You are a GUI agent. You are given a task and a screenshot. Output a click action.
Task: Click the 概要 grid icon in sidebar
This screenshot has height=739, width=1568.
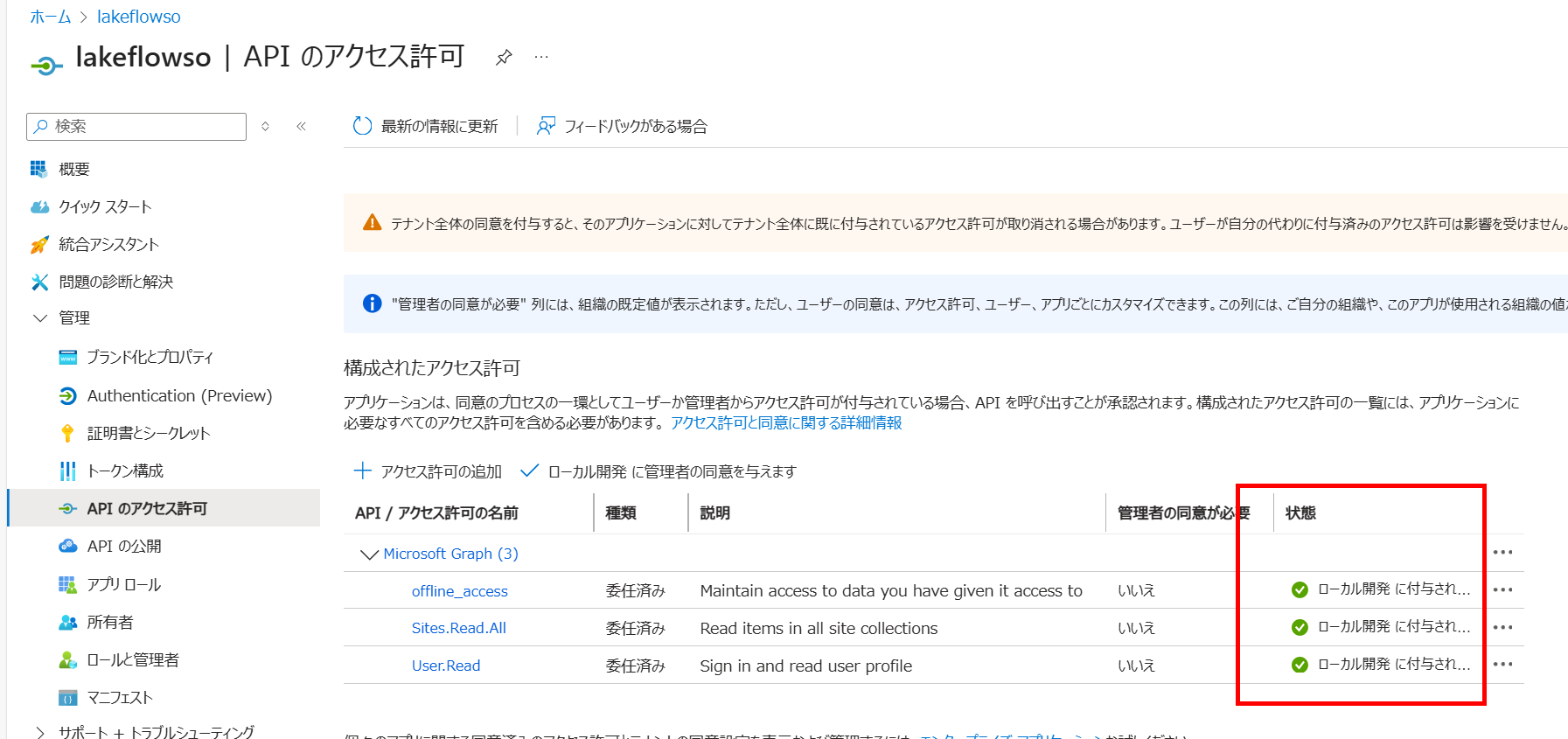tap(38, 168)
